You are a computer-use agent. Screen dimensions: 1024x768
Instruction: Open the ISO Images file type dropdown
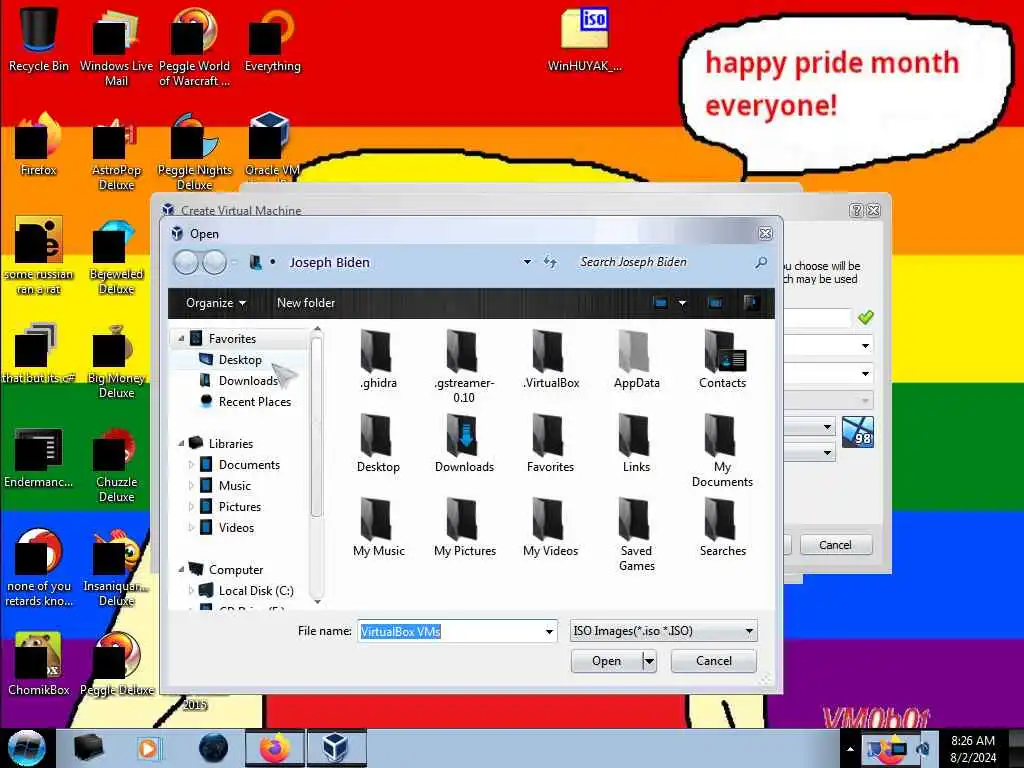pos(664,632)
